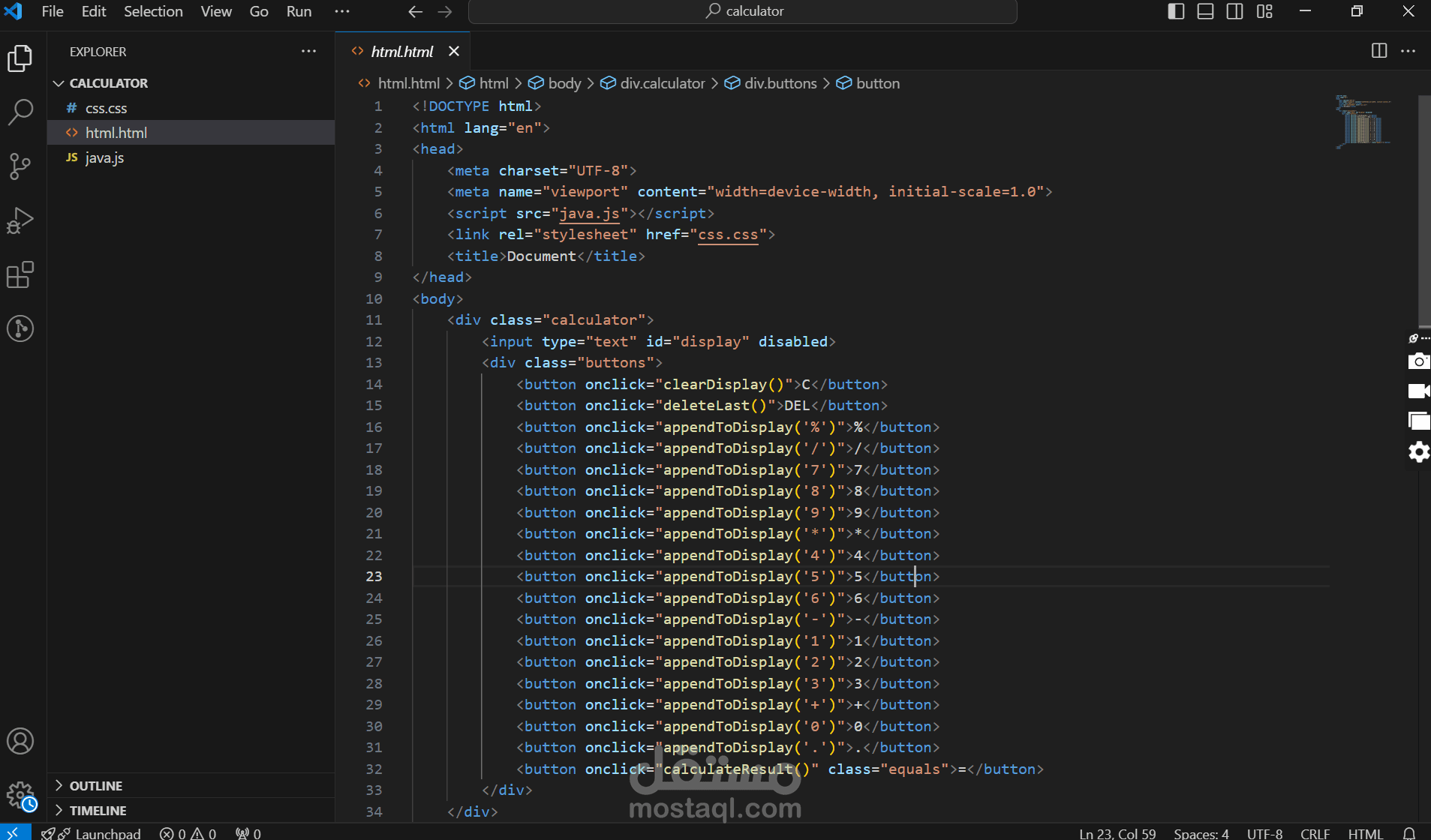Open the Explorer view in the activity bar
Viewport: 1431px width, 840px height.
pyautogui.click(x=20, y=58)
